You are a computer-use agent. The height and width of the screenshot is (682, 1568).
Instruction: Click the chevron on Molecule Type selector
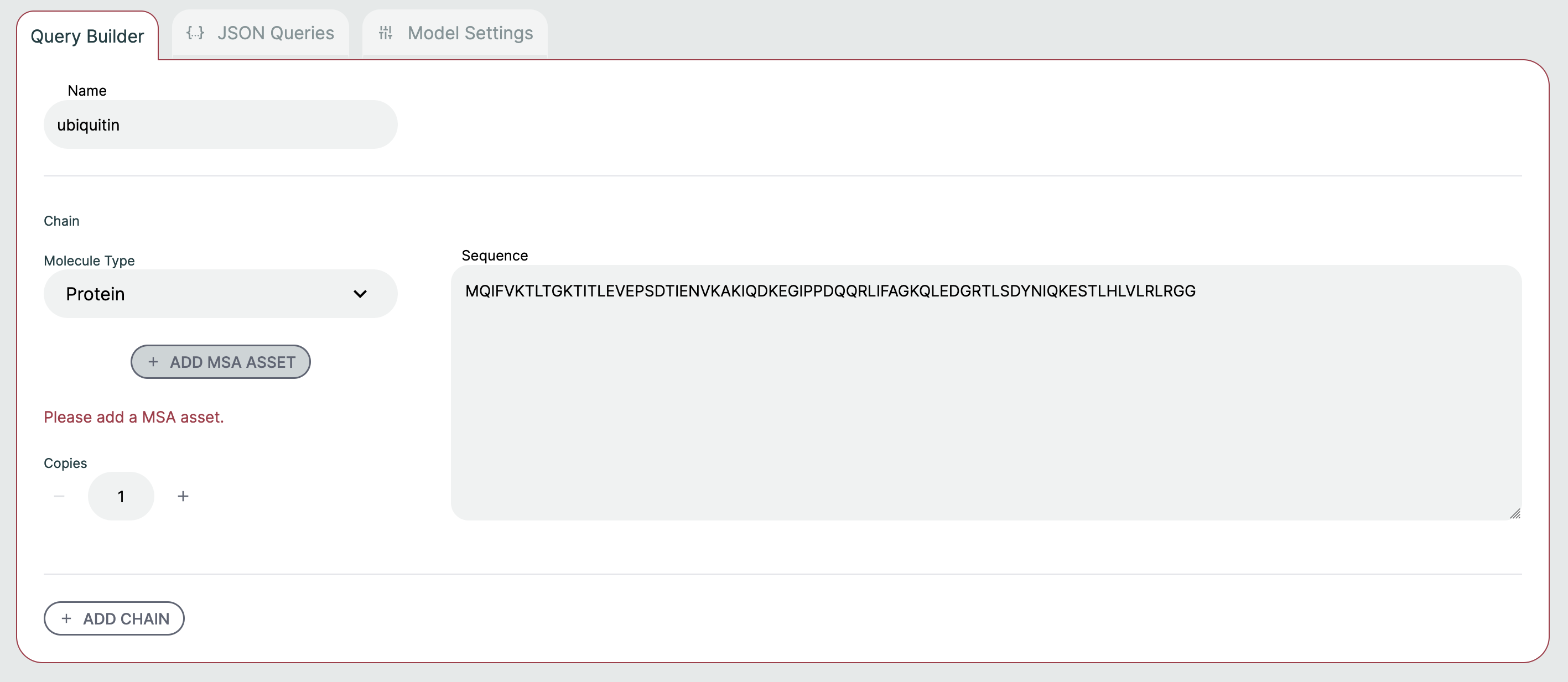[x=360, y=294]
